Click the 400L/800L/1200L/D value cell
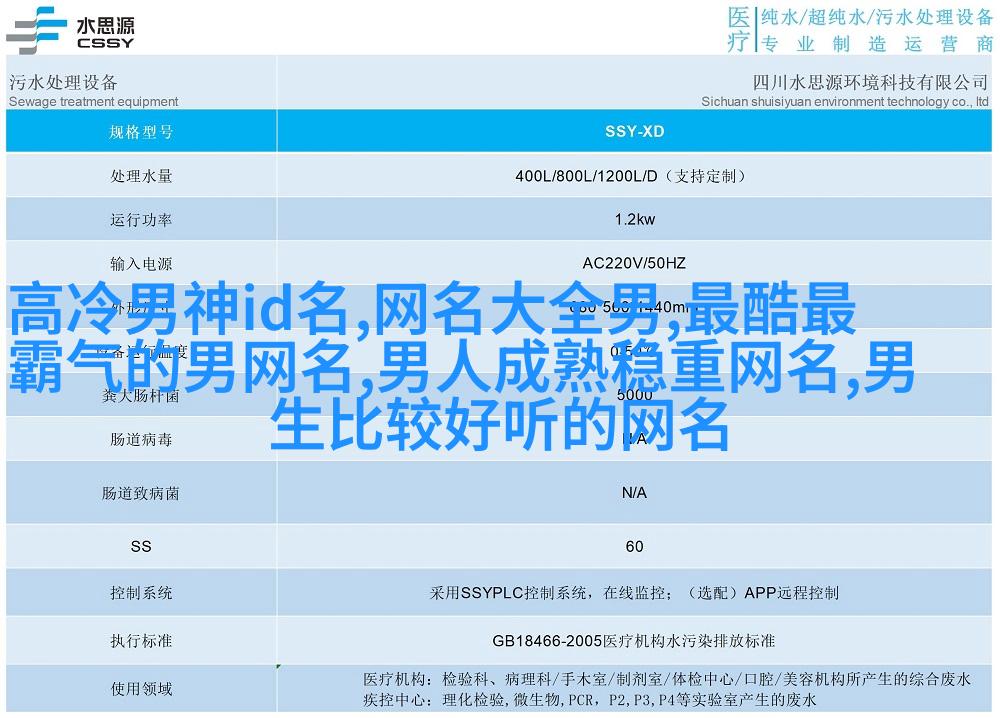Viewport: 1000px width, 718px height. (x=635, y=176)
